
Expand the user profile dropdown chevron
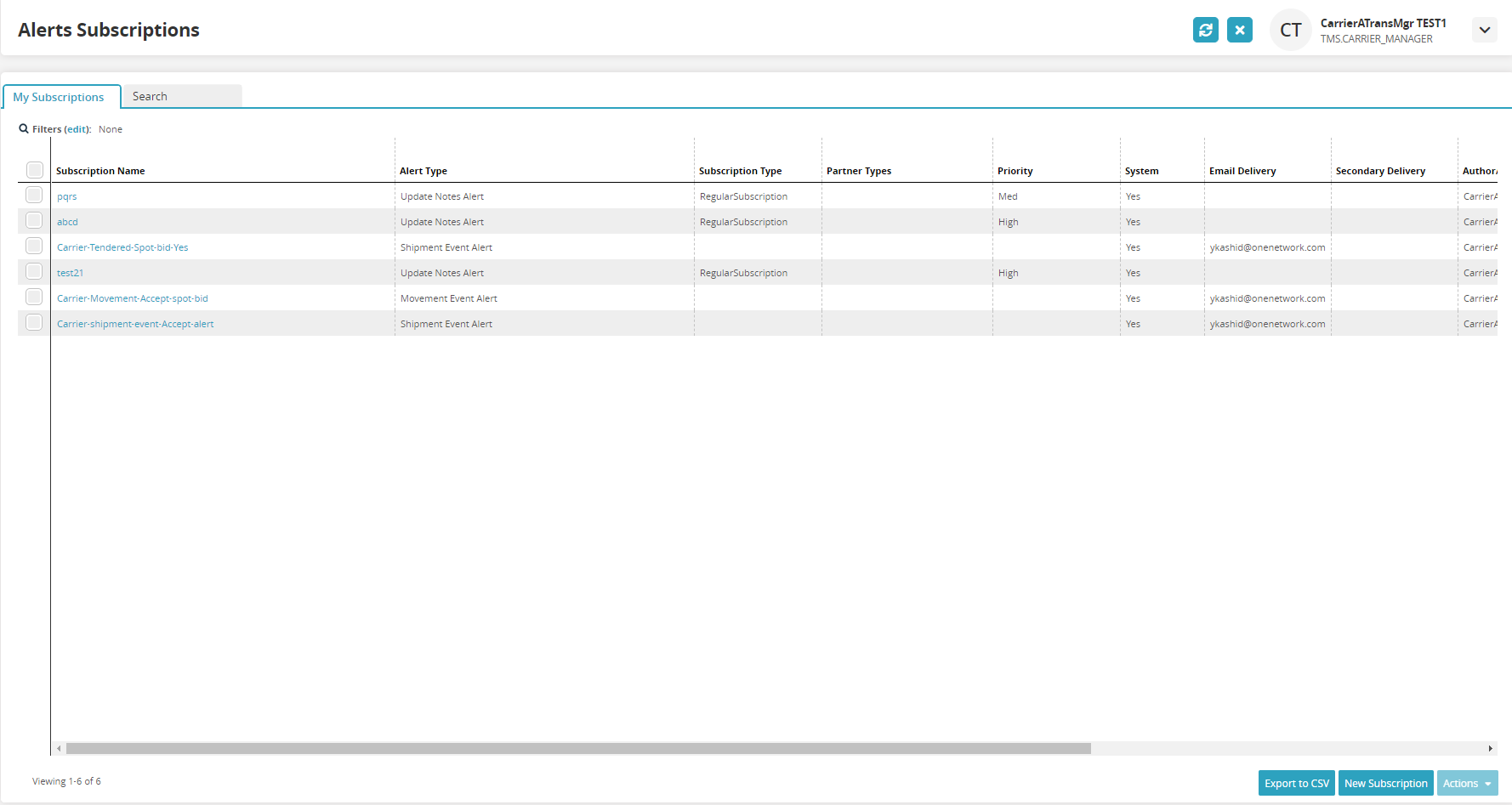point(1484,30)
